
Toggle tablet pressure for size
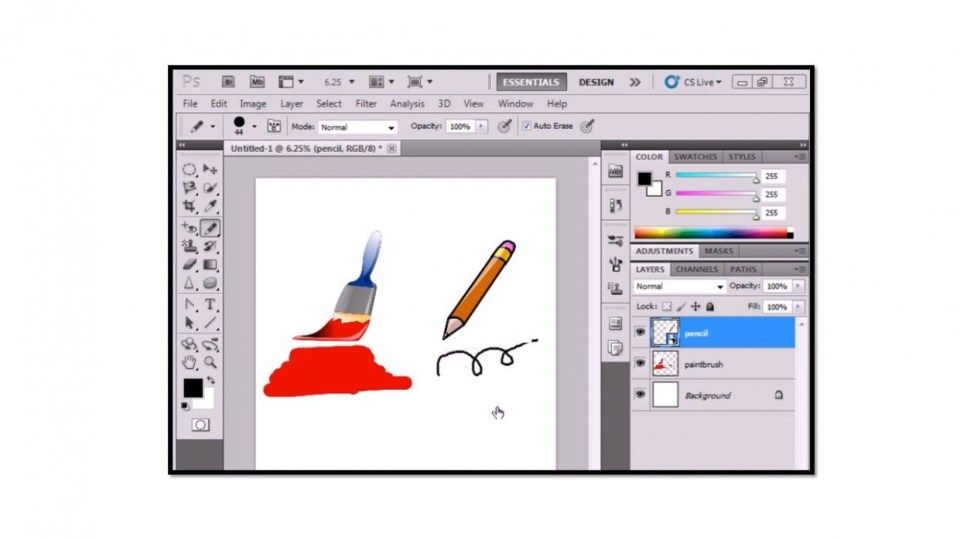tap(587, 126)
